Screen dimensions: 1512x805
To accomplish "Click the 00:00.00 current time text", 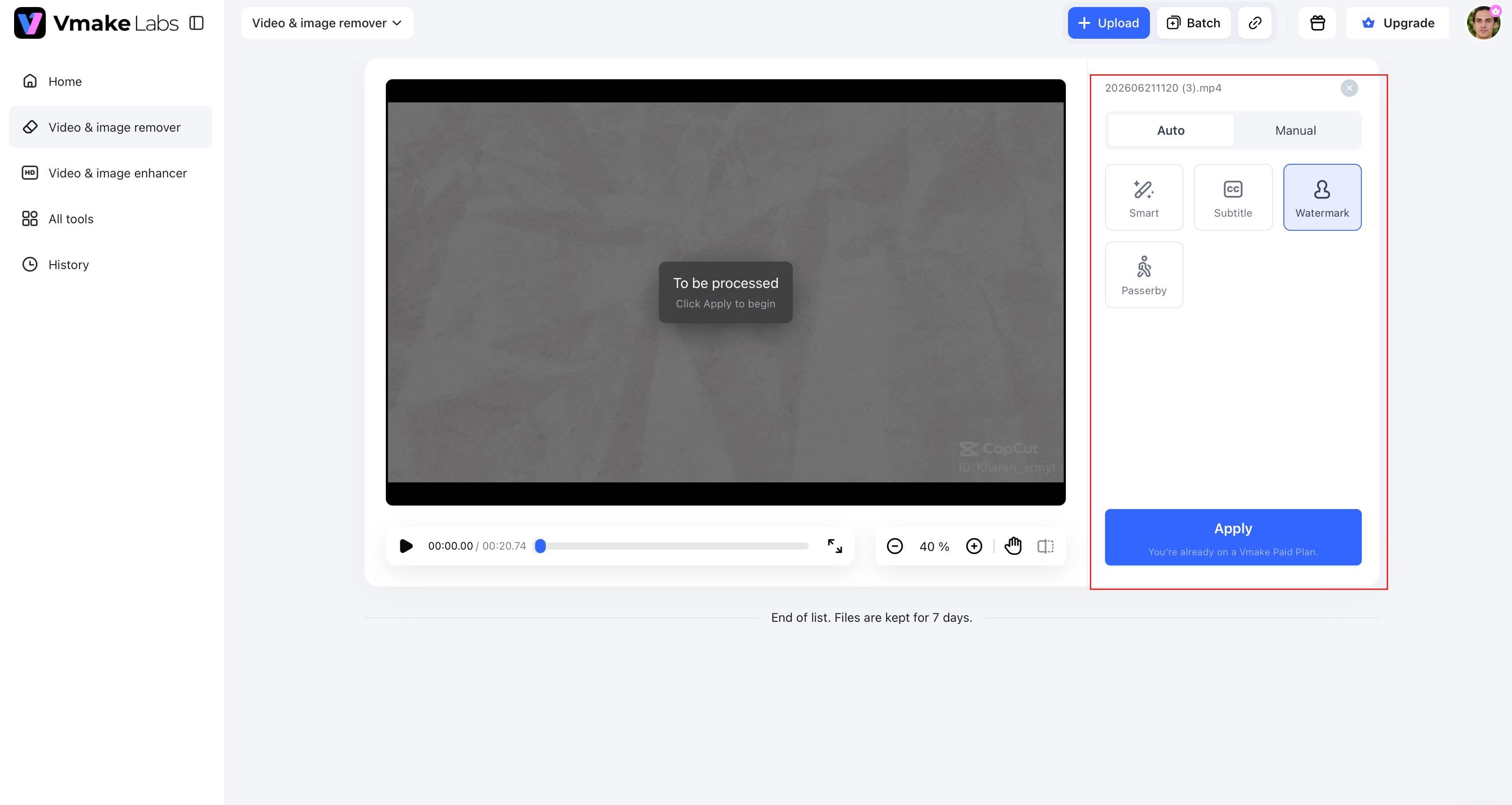I will pyautogui.click(x=450, y=546).
